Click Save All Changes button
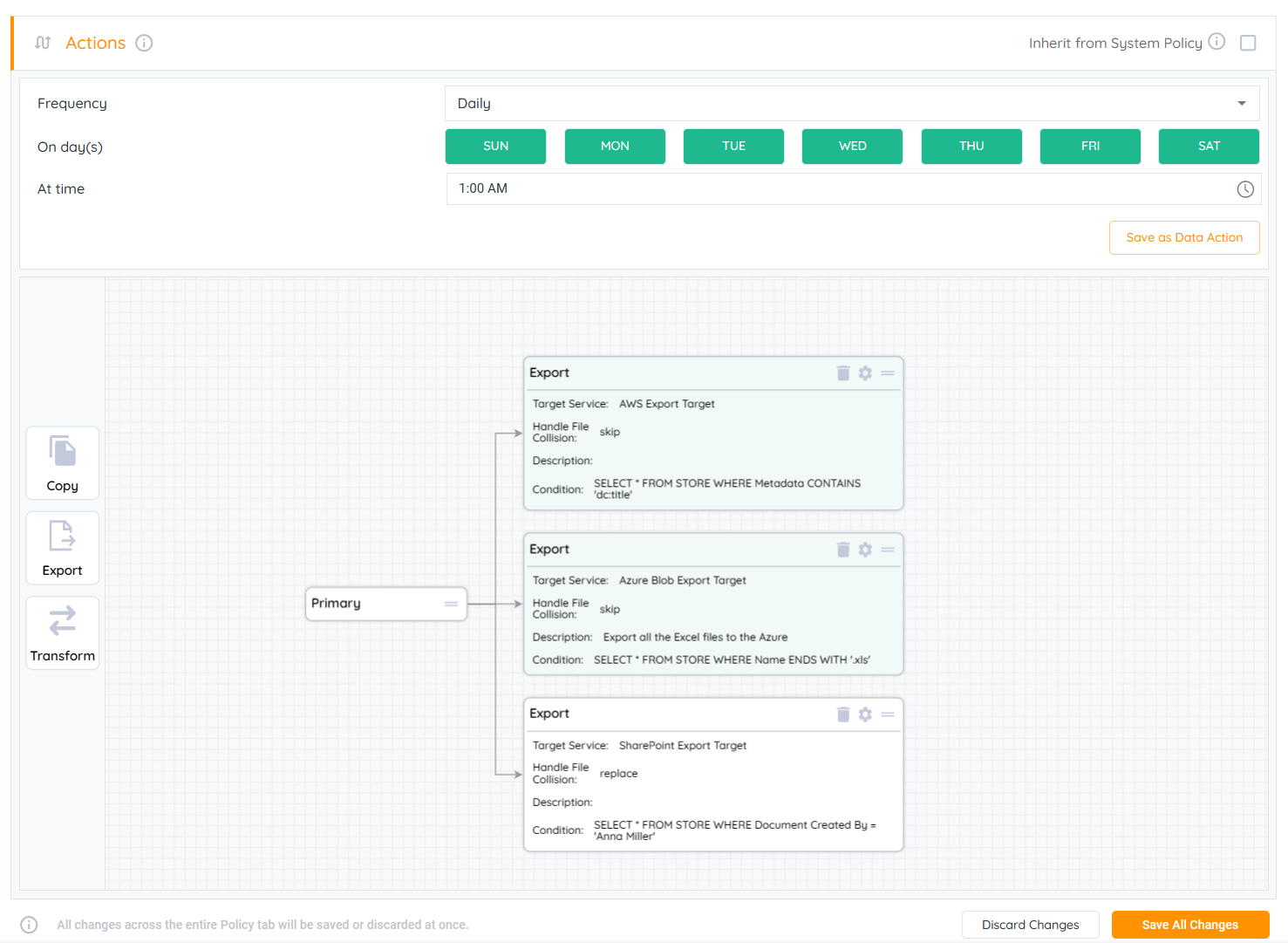This screenshot has width=1288, height=943. click(x=1189, y=925)
